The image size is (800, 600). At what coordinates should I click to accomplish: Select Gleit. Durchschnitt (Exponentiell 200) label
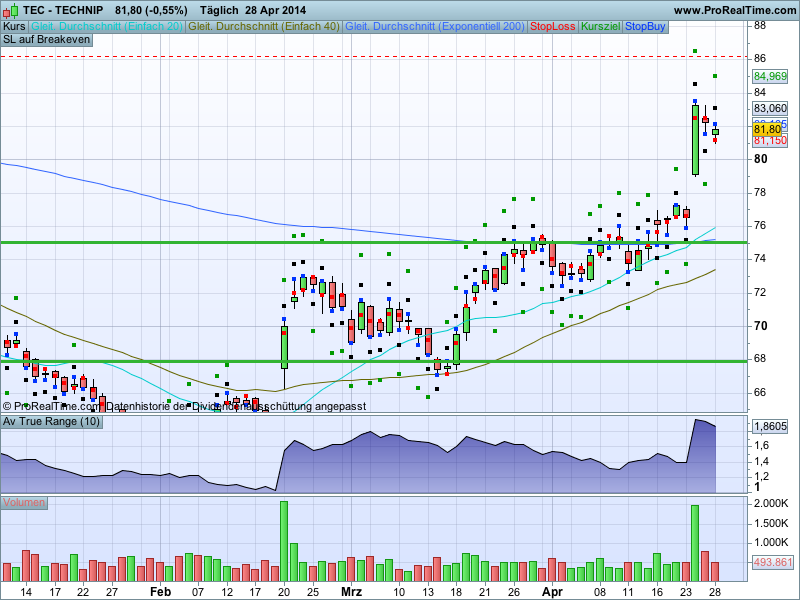[435, 27]
